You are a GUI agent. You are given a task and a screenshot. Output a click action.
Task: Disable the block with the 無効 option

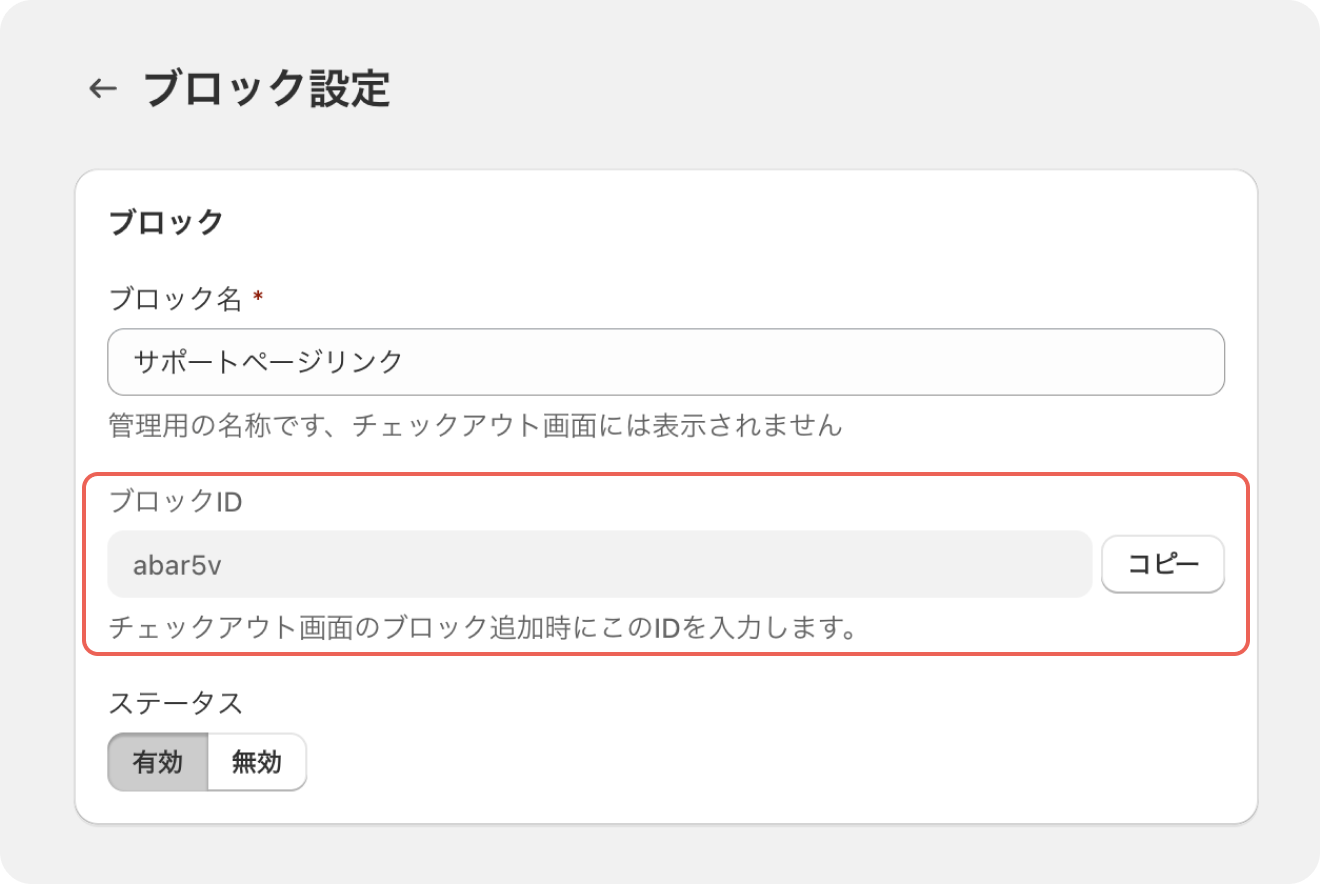point(256,762)
